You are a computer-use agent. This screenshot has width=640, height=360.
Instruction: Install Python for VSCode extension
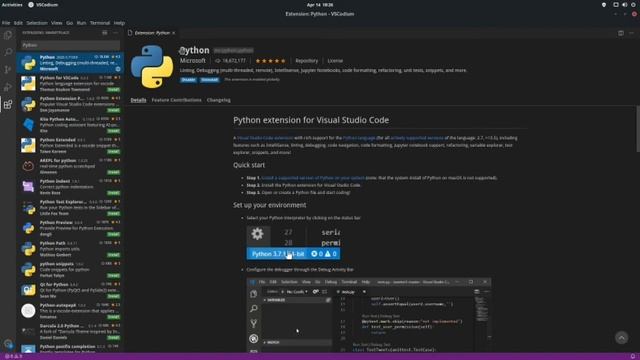coord(113,89)
